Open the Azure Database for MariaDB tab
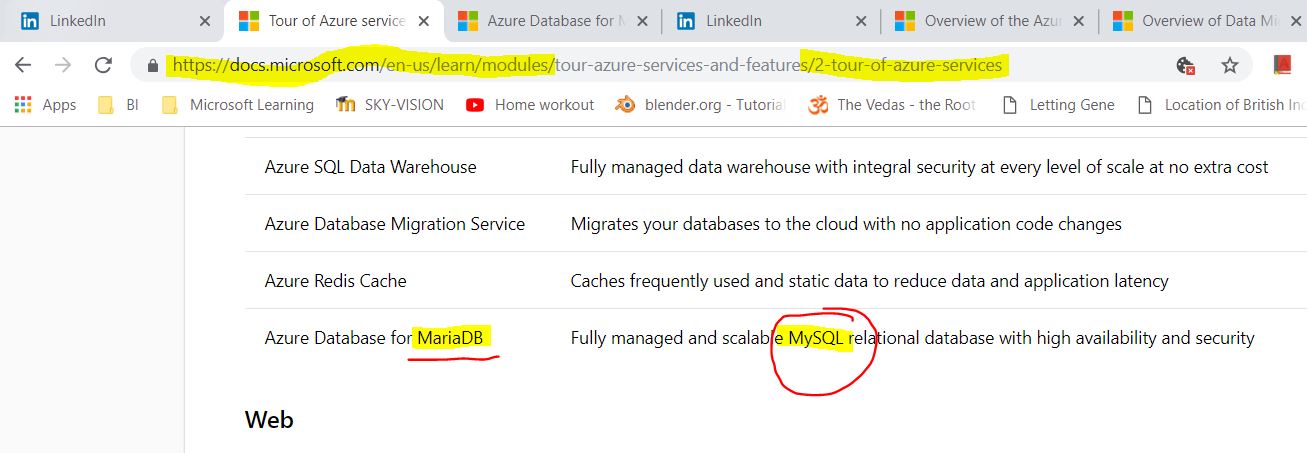 (553, 20)
